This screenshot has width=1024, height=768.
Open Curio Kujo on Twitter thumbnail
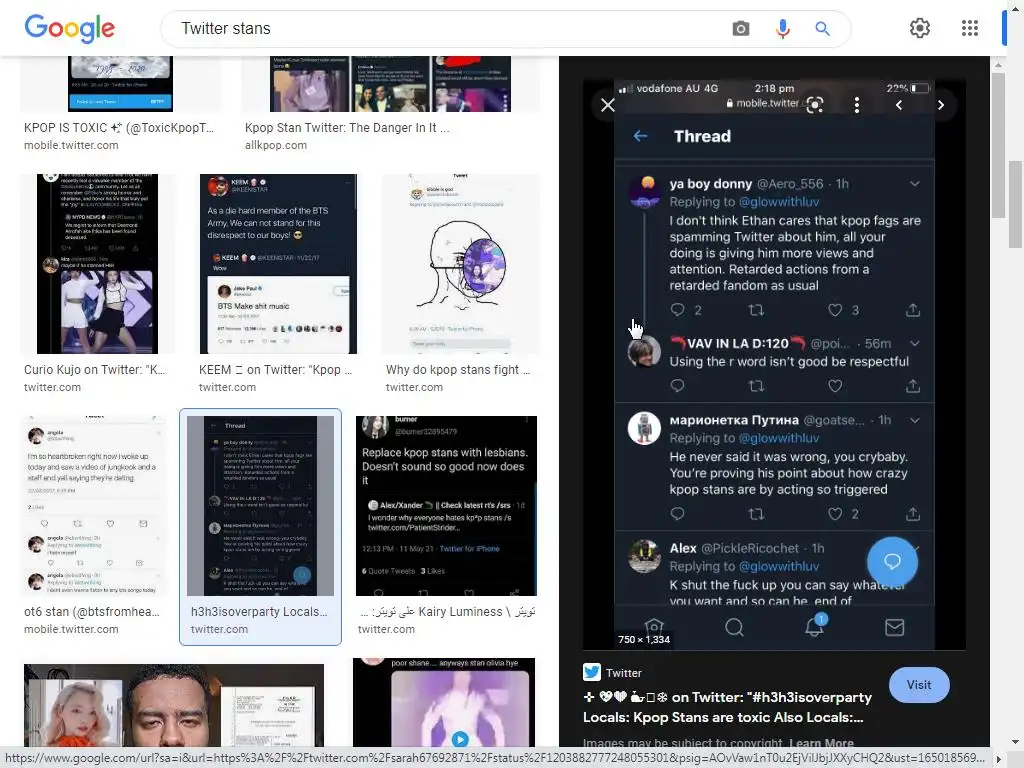tap(97, 264)
